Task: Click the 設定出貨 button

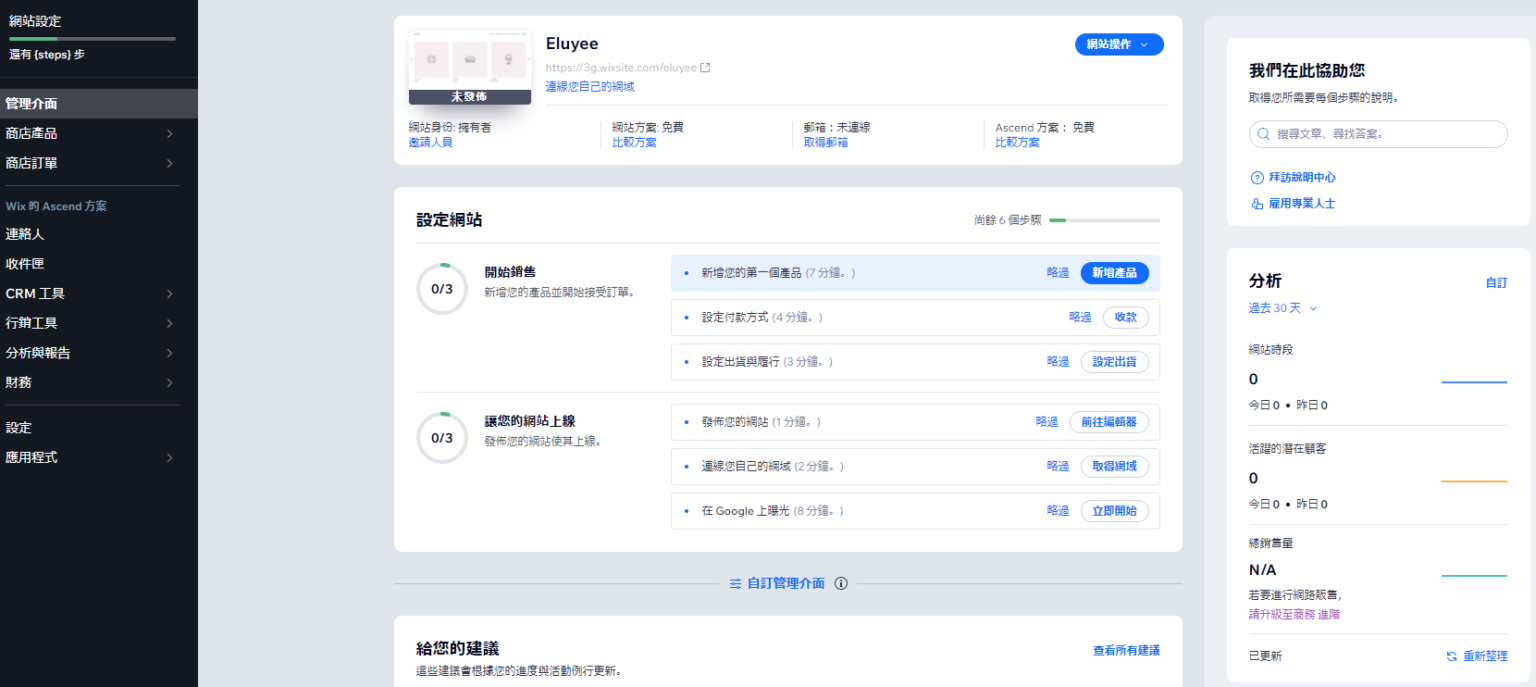Action: [x=1114, y=361]
